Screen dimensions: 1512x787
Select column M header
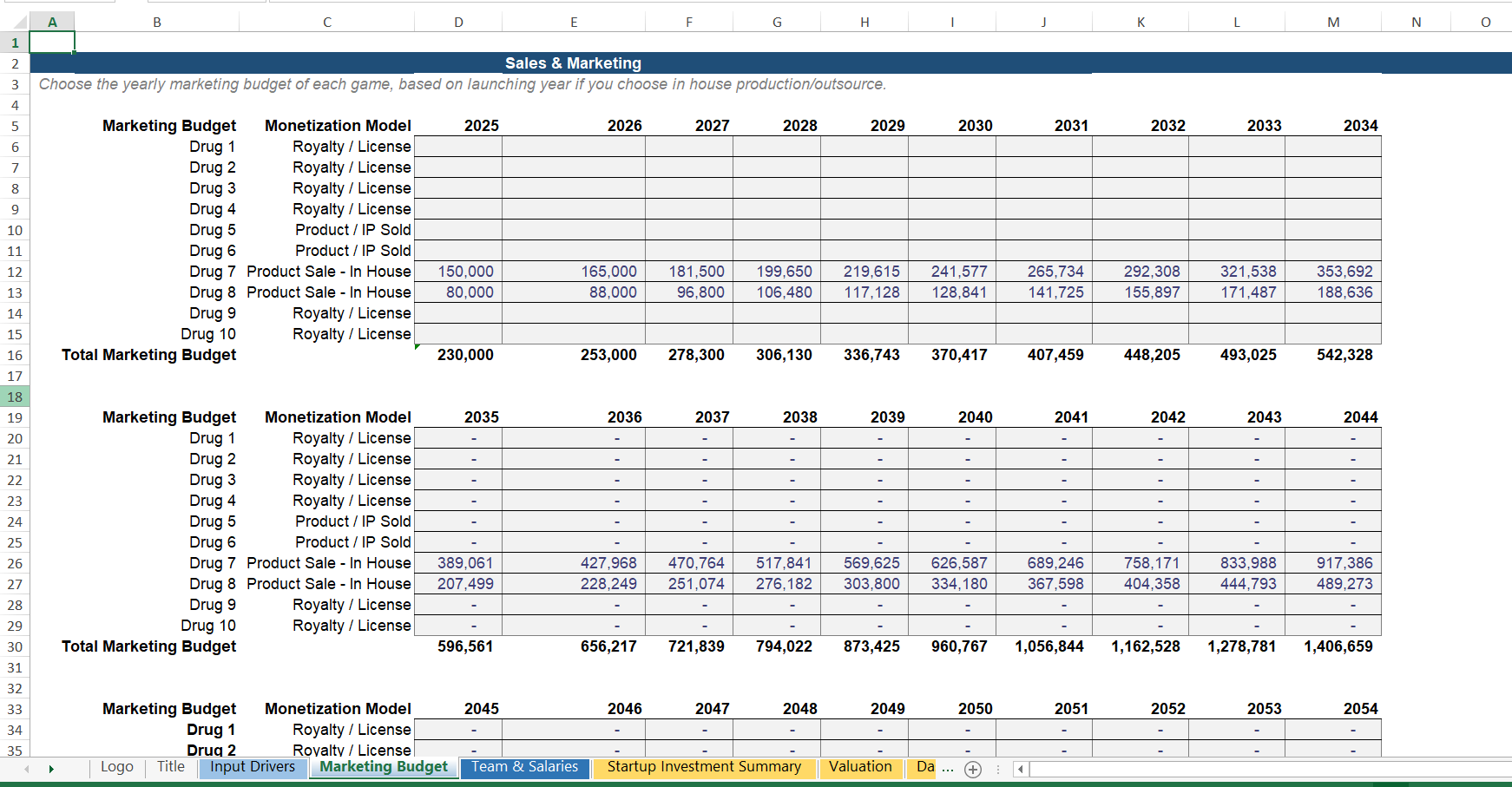[x=1333, y=22]
